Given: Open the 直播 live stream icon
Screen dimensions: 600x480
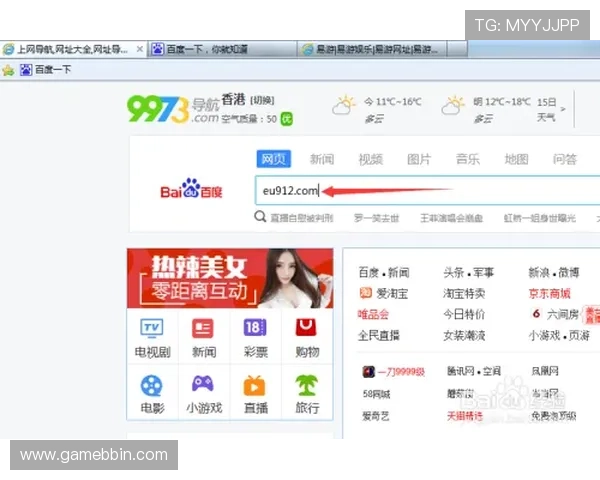Looking at the screenshot, I should pyautogui.click(x=254, y=385).
